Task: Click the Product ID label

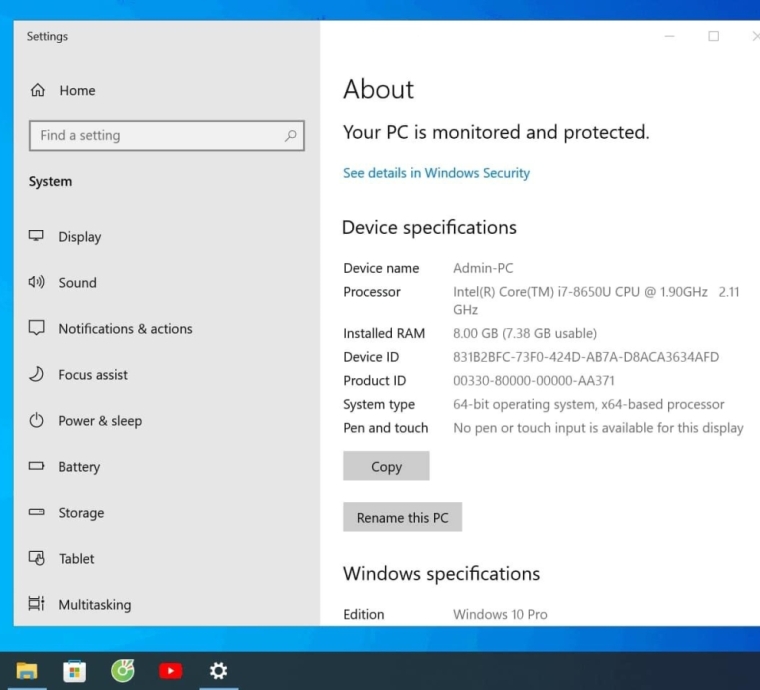Action: coord(375,381)
